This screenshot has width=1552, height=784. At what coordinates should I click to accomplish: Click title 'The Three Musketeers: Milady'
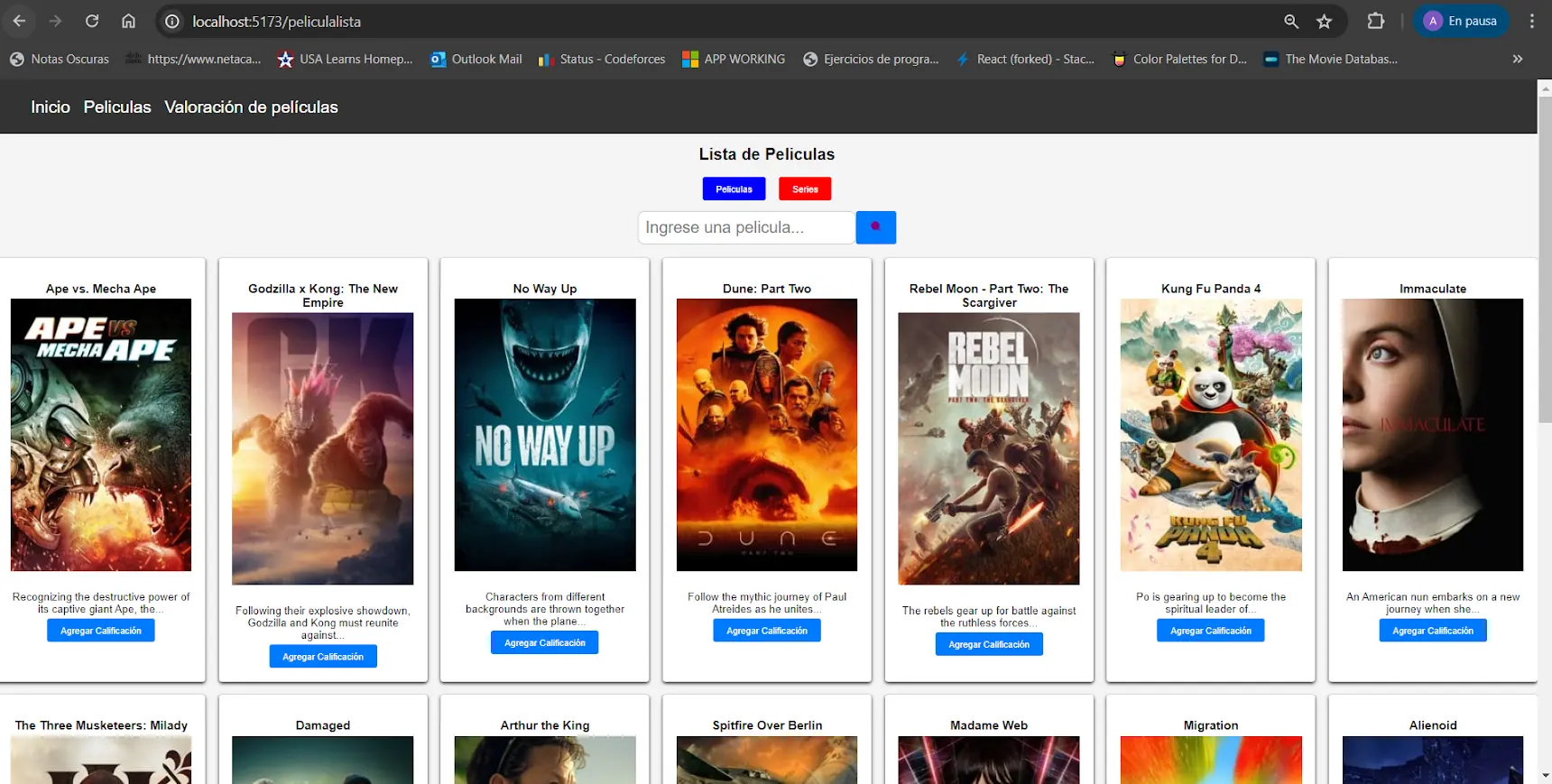101,725
